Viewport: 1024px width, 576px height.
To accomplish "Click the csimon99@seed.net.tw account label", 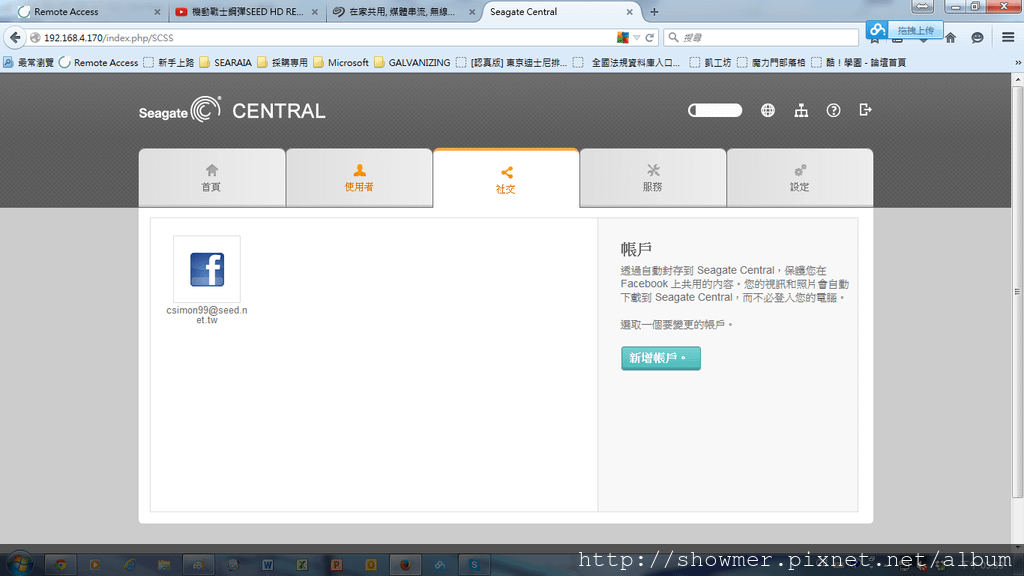I will (x=207, y=315).
